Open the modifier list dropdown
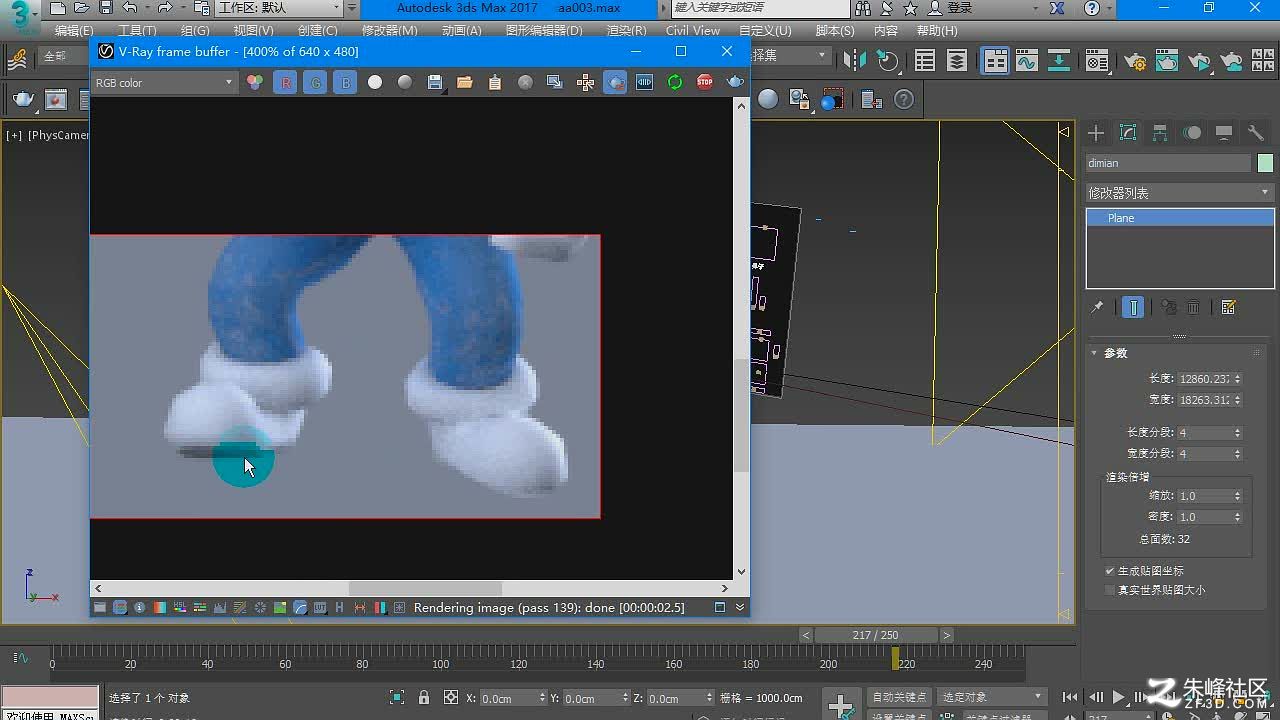 1180,192
